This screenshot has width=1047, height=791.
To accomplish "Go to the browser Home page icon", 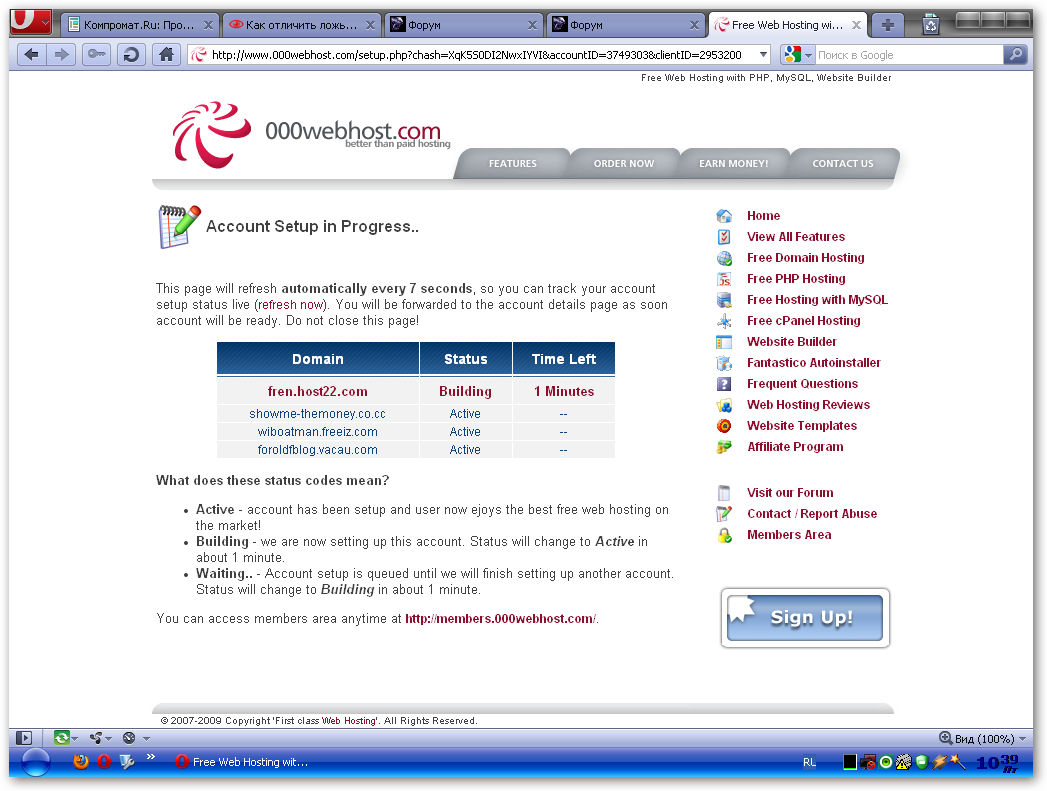I will point(166,55).
